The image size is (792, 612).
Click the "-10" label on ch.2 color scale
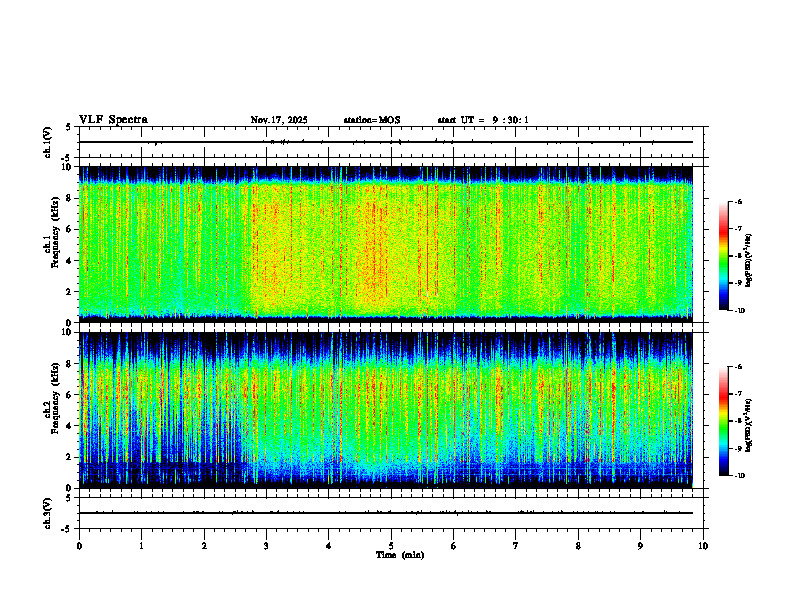(x=739, y=476)
